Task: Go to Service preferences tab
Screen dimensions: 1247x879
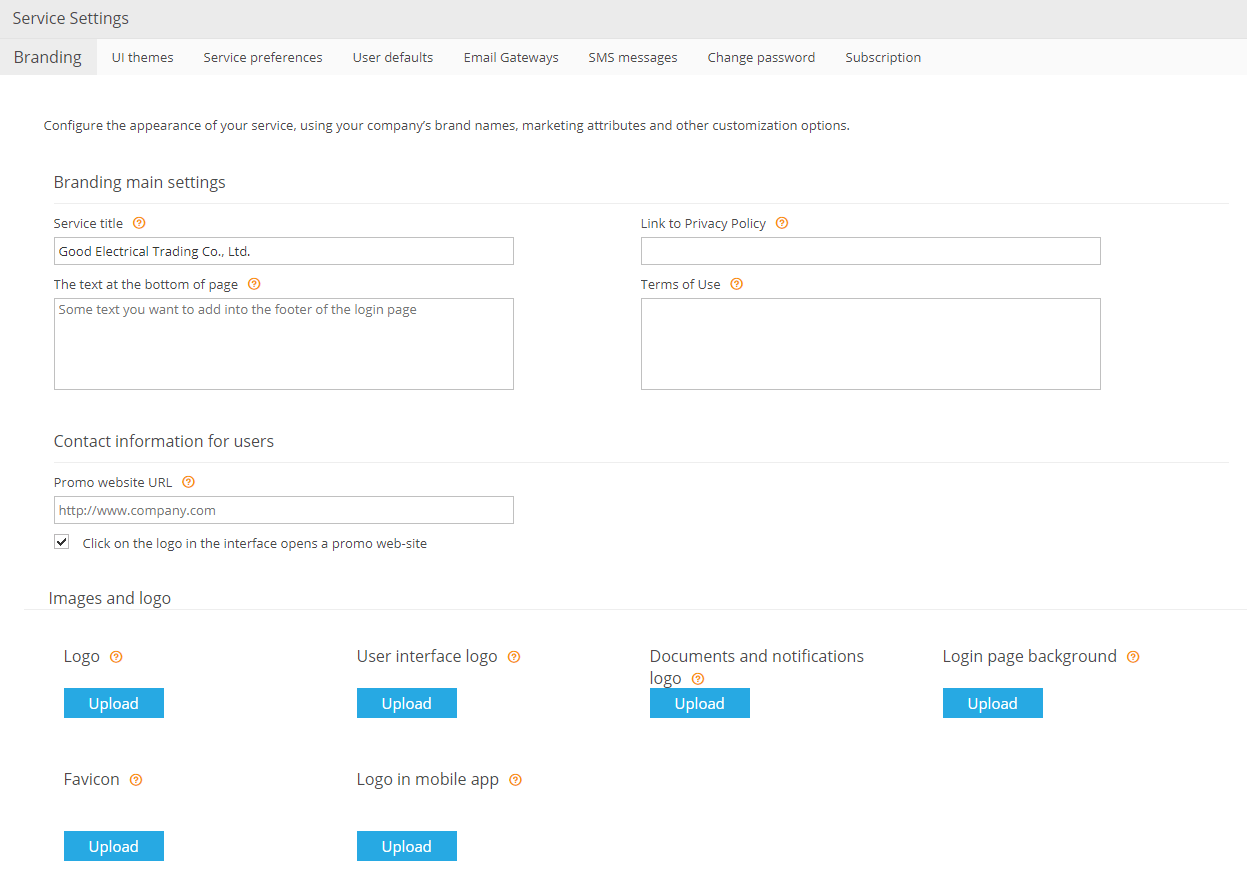Action: (x=263, y=57)
